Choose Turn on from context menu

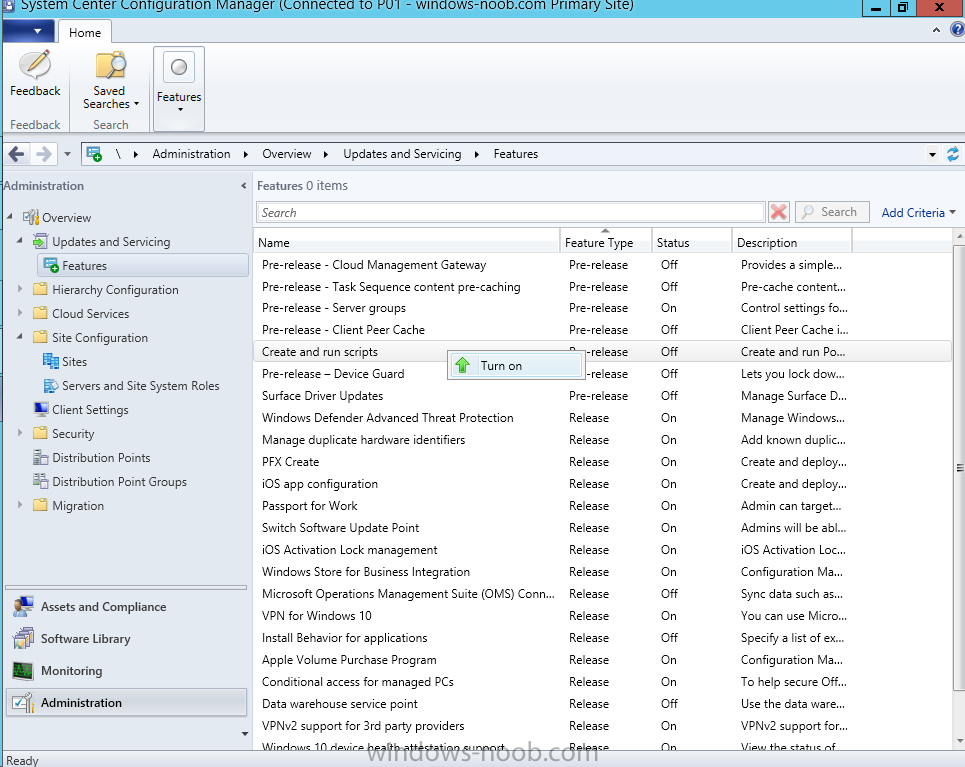[x=515, y=366]
